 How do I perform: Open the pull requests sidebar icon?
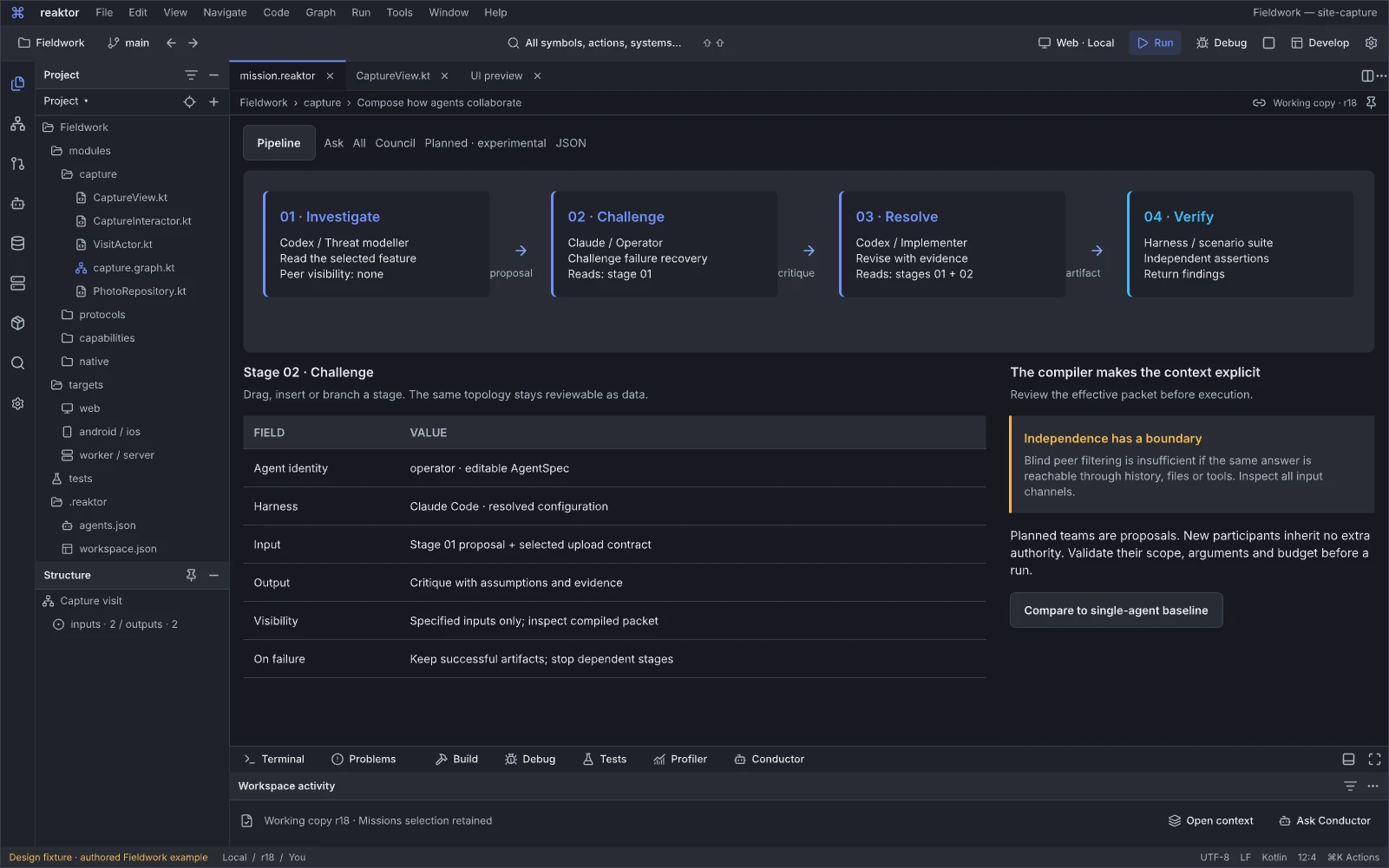click(x=17, y=164)
